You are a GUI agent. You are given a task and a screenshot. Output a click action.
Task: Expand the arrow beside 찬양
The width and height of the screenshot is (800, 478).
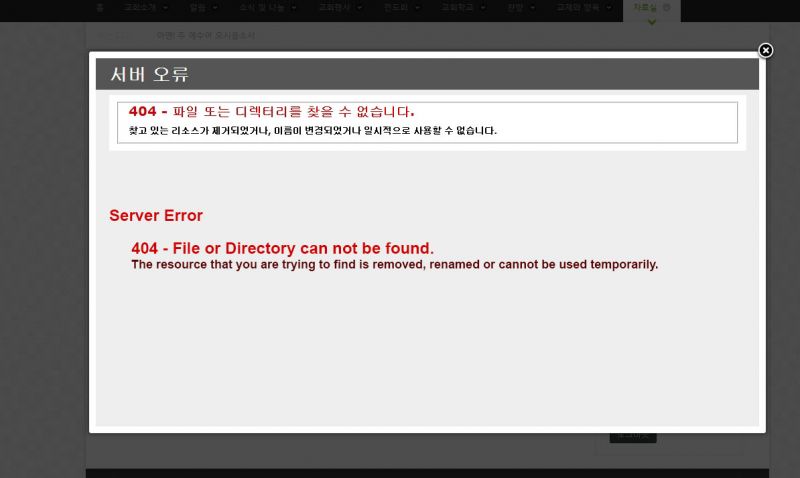[533, 8]
